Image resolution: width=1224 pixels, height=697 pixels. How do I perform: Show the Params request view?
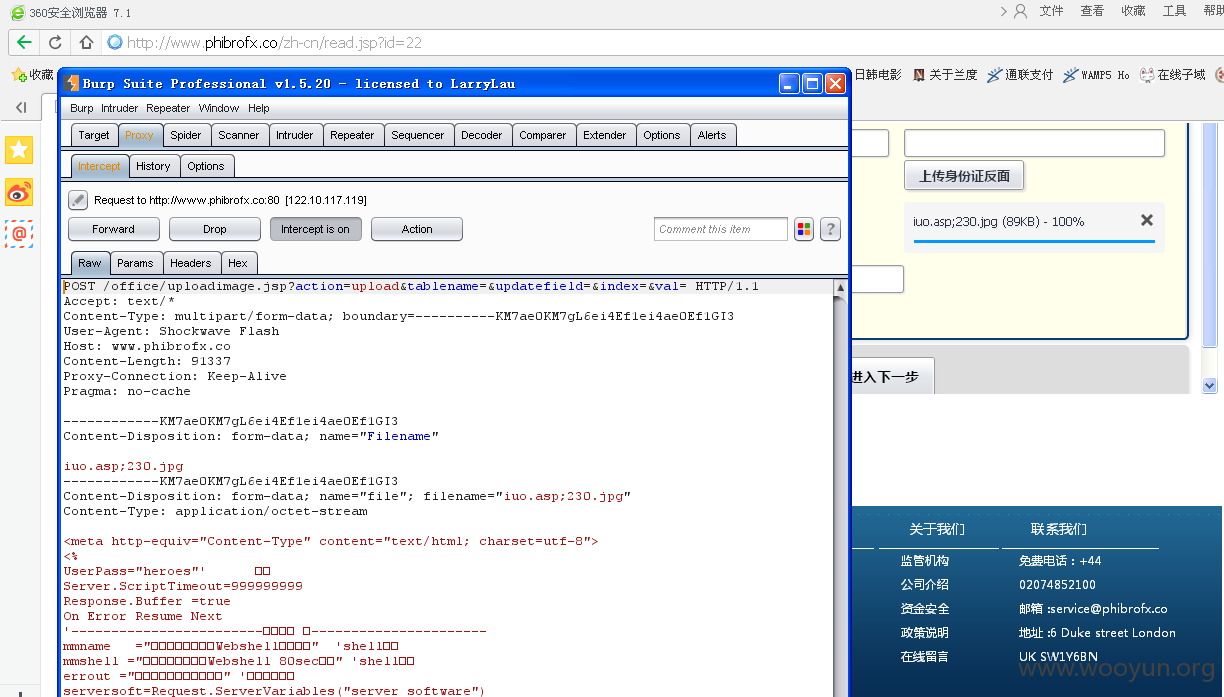pyautogui.click(x=135, y=263)
